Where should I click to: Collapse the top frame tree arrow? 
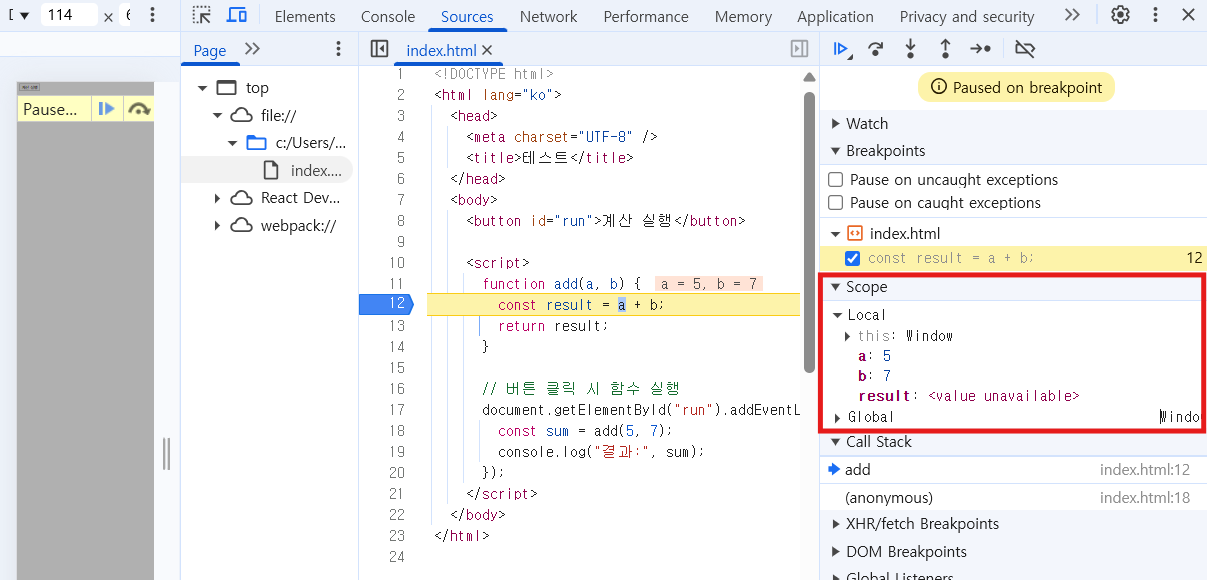click(x=202, y=88)
